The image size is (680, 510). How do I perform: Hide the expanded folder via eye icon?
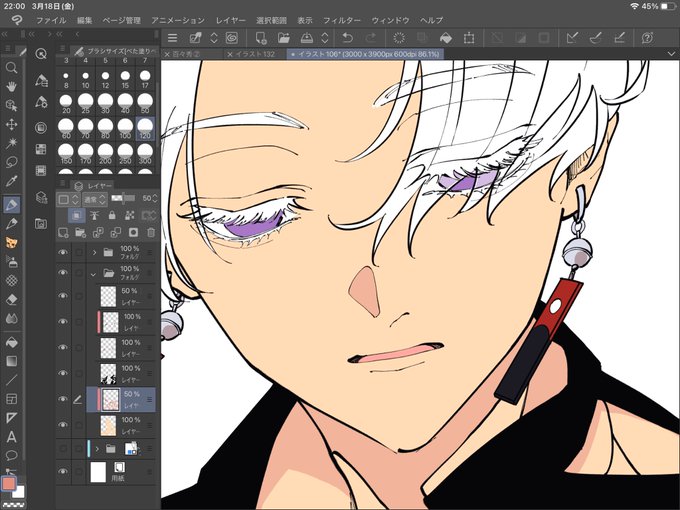click(x=63, y=272)
